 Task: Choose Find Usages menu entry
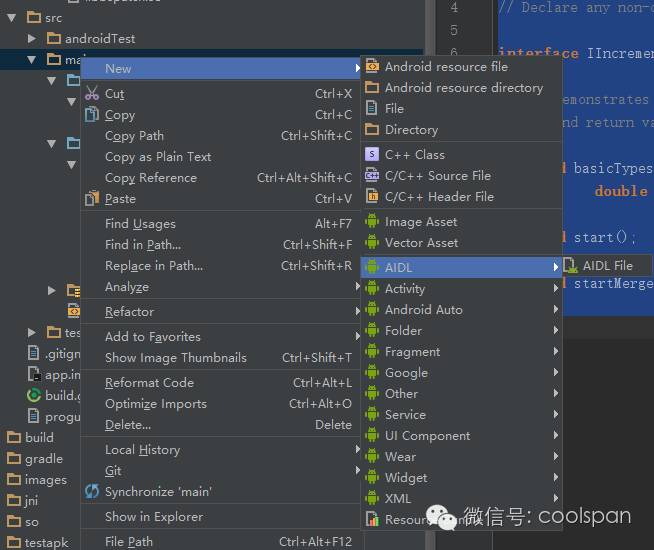pyautogui.click(x=221, y=224)
